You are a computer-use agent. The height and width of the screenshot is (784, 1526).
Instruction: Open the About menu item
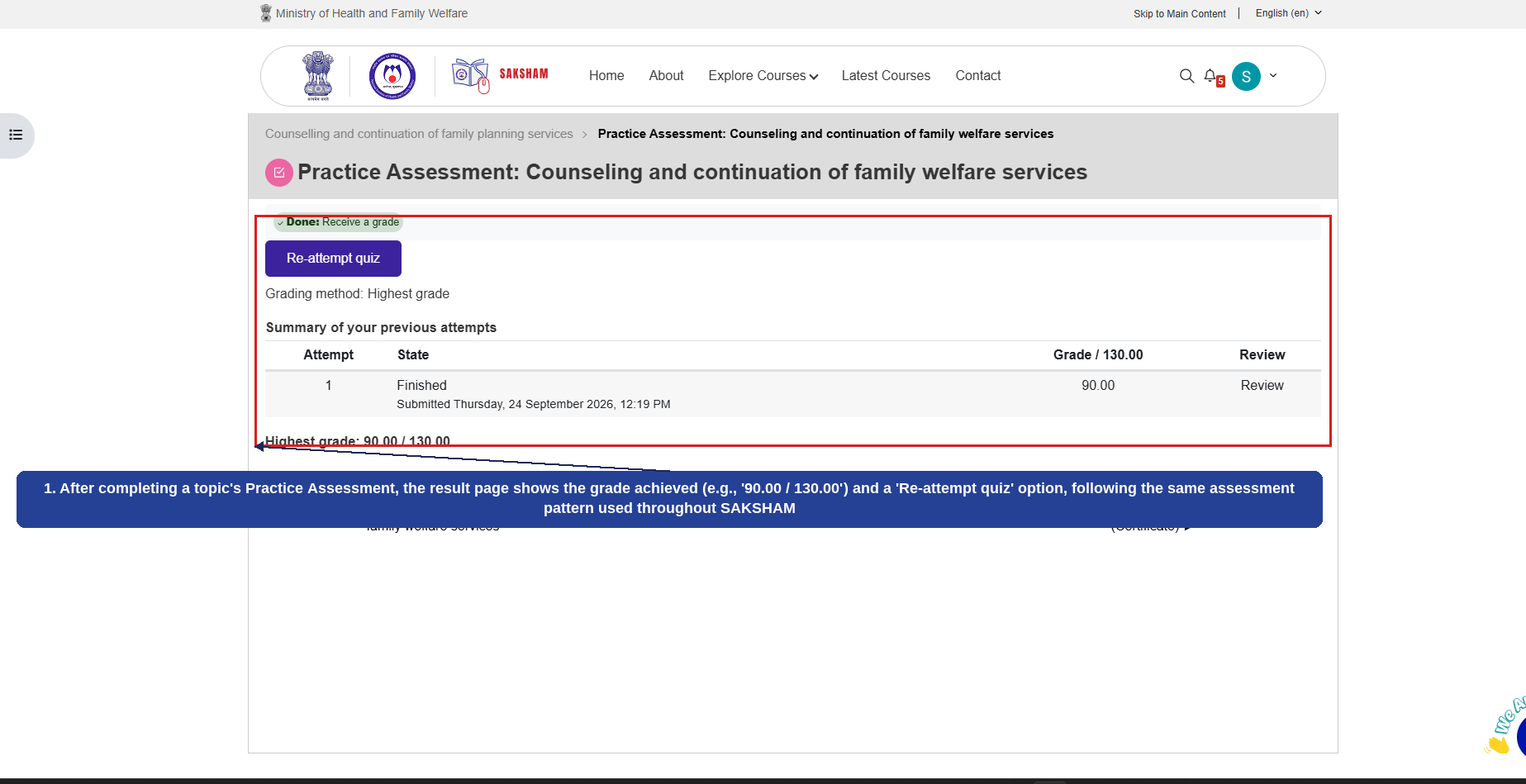[x=666, y=76]
